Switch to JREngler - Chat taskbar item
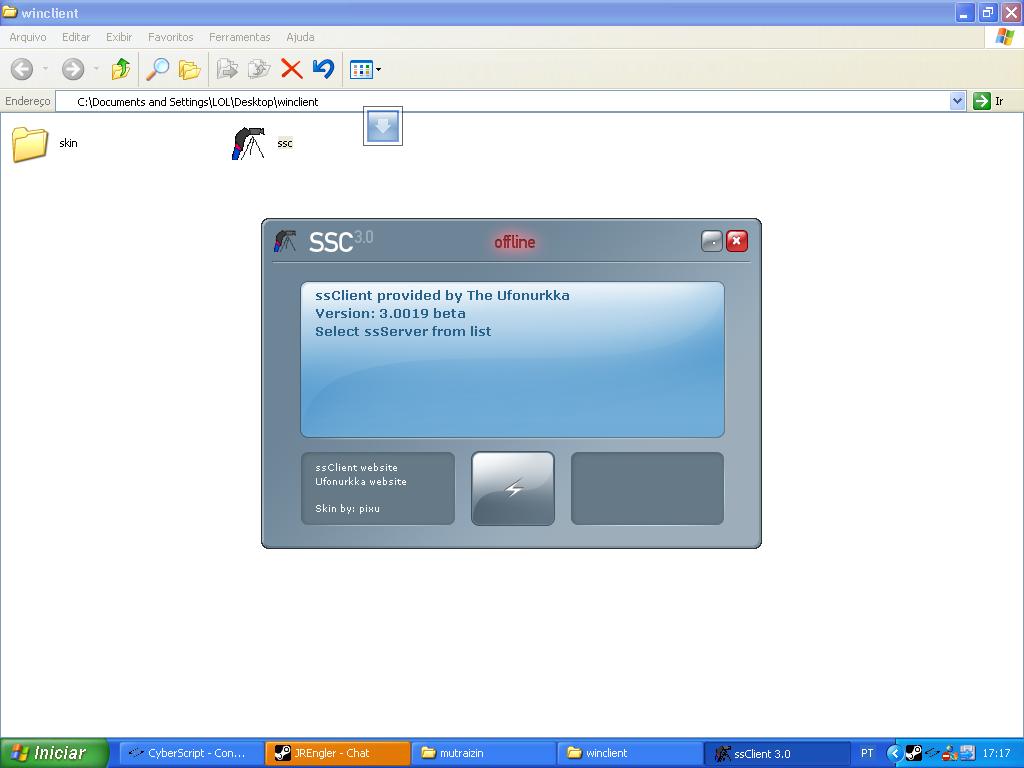 pos(338,753)
